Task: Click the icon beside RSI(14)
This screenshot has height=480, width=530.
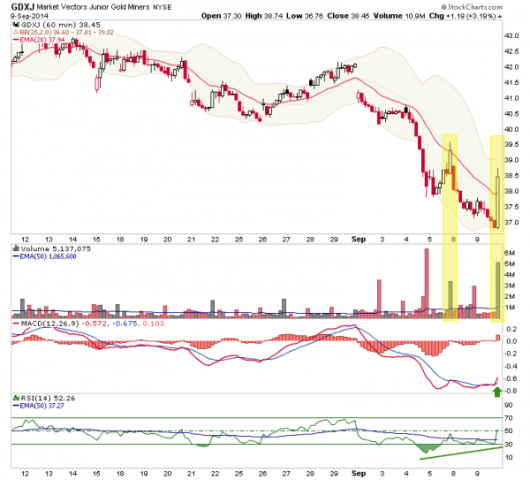Action: coord(16,398)
